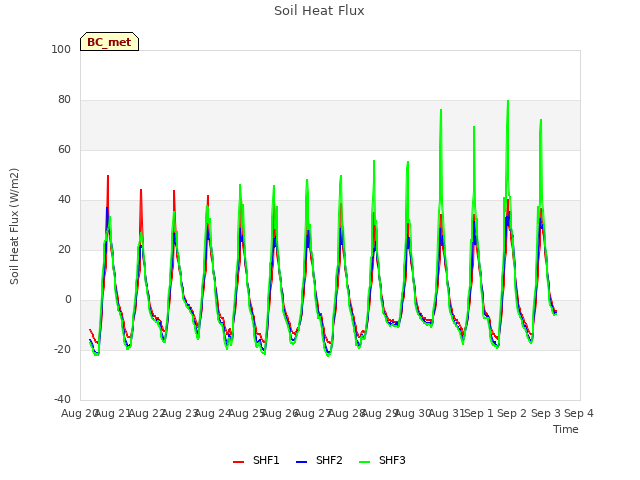Click the red SHF1 legend swatch
The height and width of the screenshot is (480, 640).
click(238, 462)
